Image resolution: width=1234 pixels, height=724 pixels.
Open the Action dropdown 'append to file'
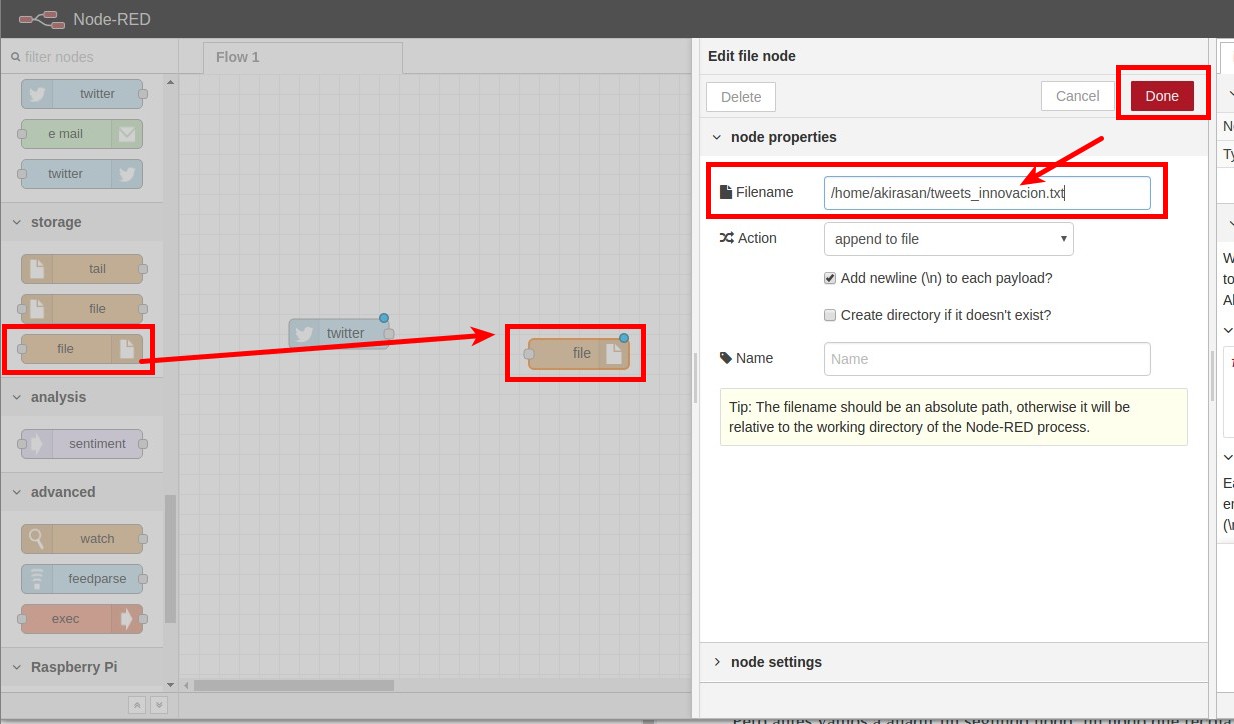click(x=948, y=239)
